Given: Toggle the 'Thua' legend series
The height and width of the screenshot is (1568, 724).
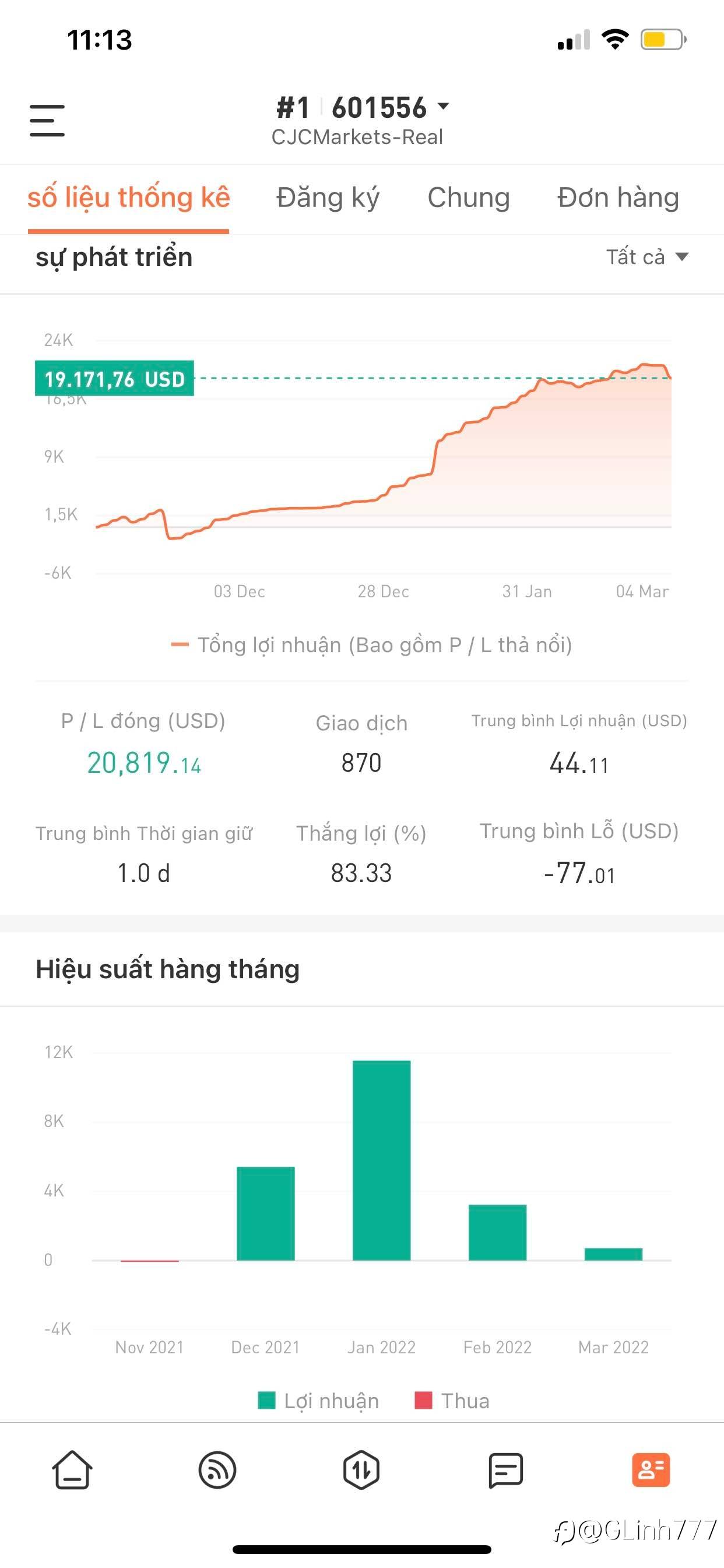Looking at the screenshot, I should (x=452, y=1401).
